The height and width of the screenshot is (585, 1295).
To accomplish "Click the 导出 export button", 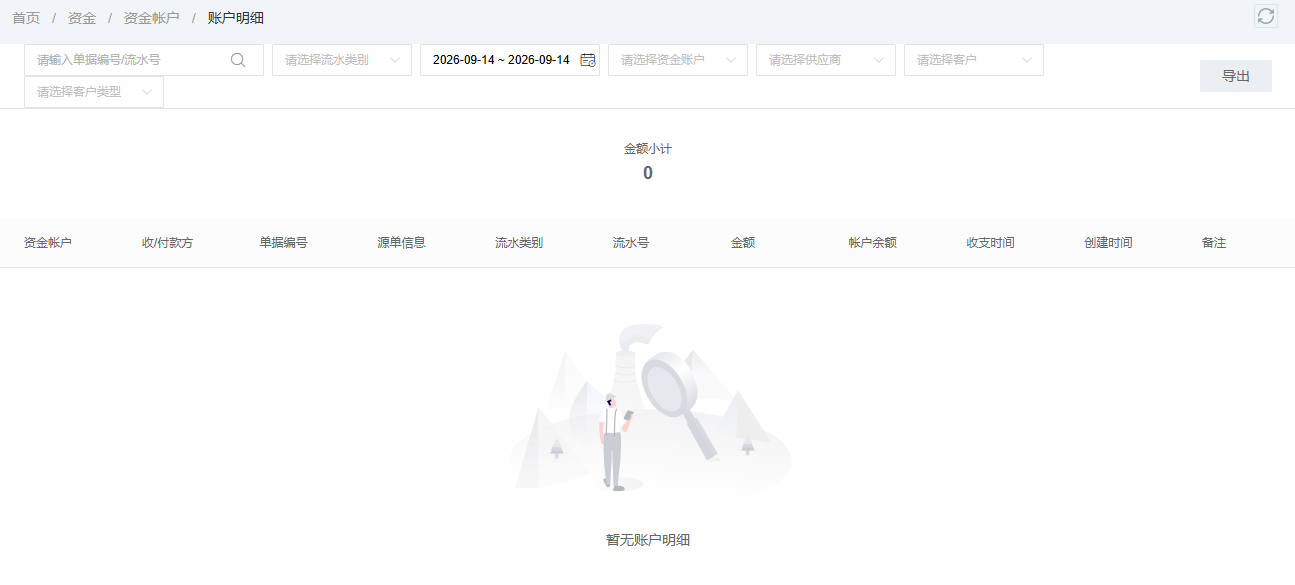I will click(x=1236, y=76).
